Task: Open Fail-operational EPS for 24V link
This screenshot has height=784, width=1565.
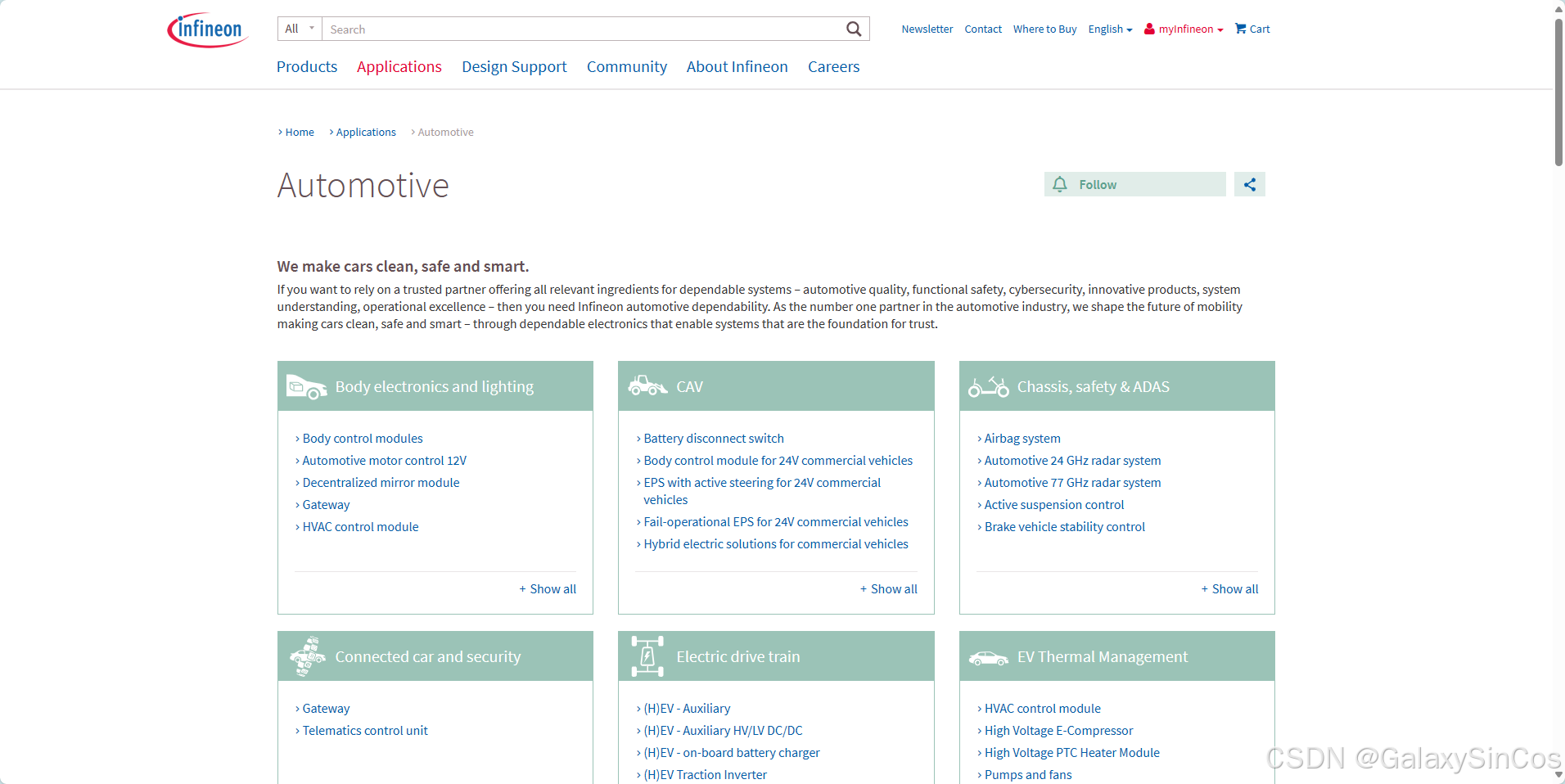Action: coord(776,522)
